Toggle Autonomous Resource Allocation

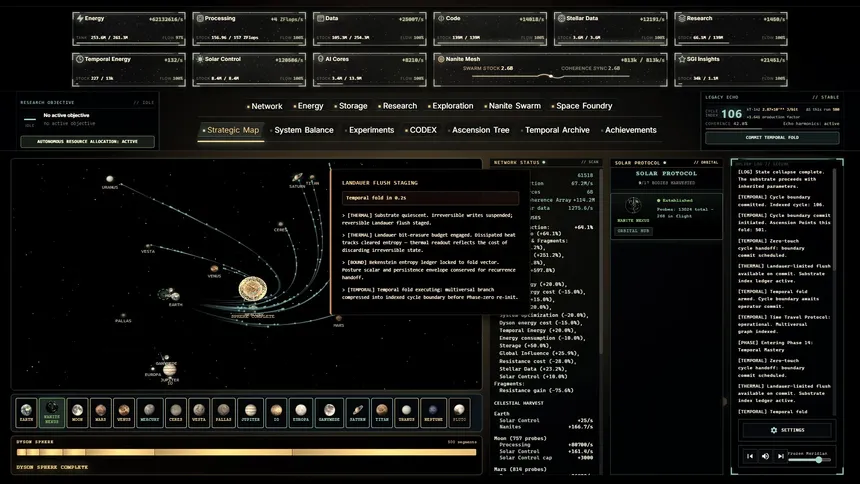[87, 142]
